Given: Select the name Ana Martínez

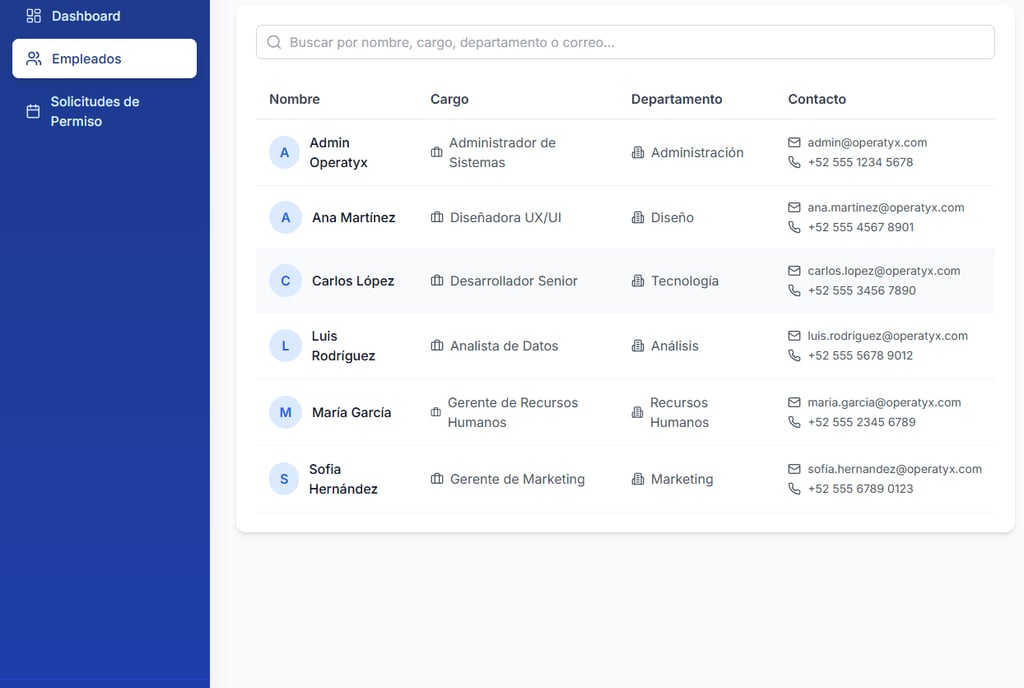Looking at the screenshot, I should coord(353,217).
